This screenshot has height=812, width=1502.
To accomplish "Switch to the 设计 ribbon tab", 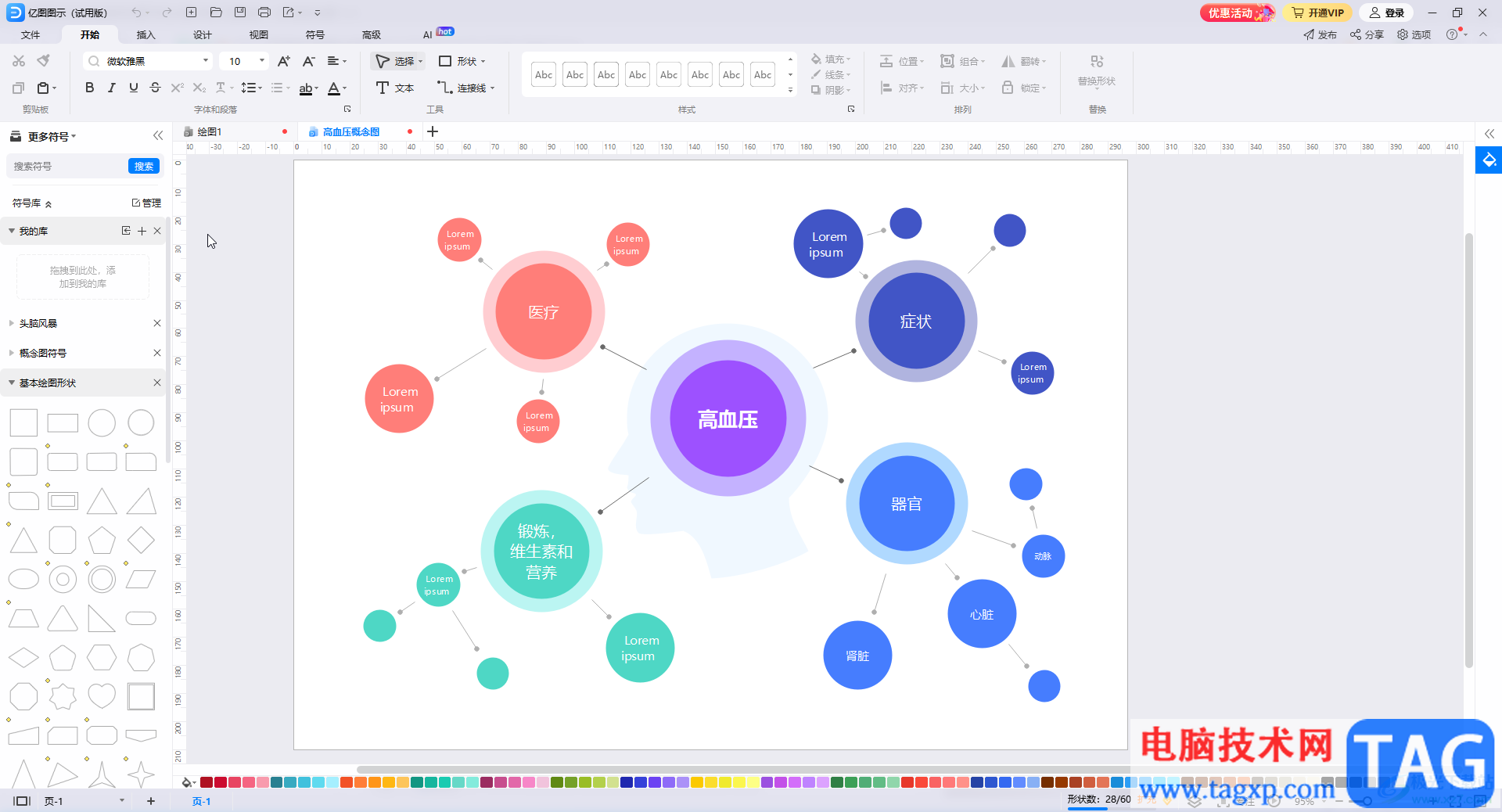I will pos(203,34).
